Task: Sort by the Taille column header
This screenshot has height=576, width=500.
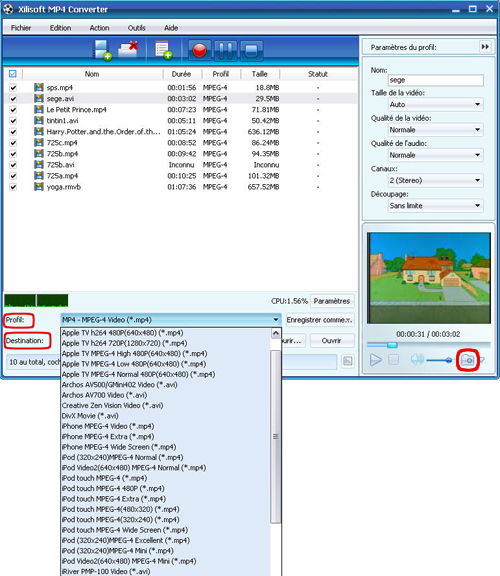Action: 260,74
